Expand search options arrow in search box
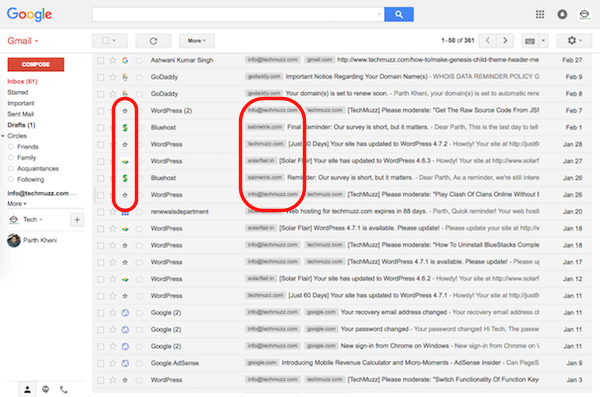The width and height of the screenshot is (600, 397). point(379,15)
